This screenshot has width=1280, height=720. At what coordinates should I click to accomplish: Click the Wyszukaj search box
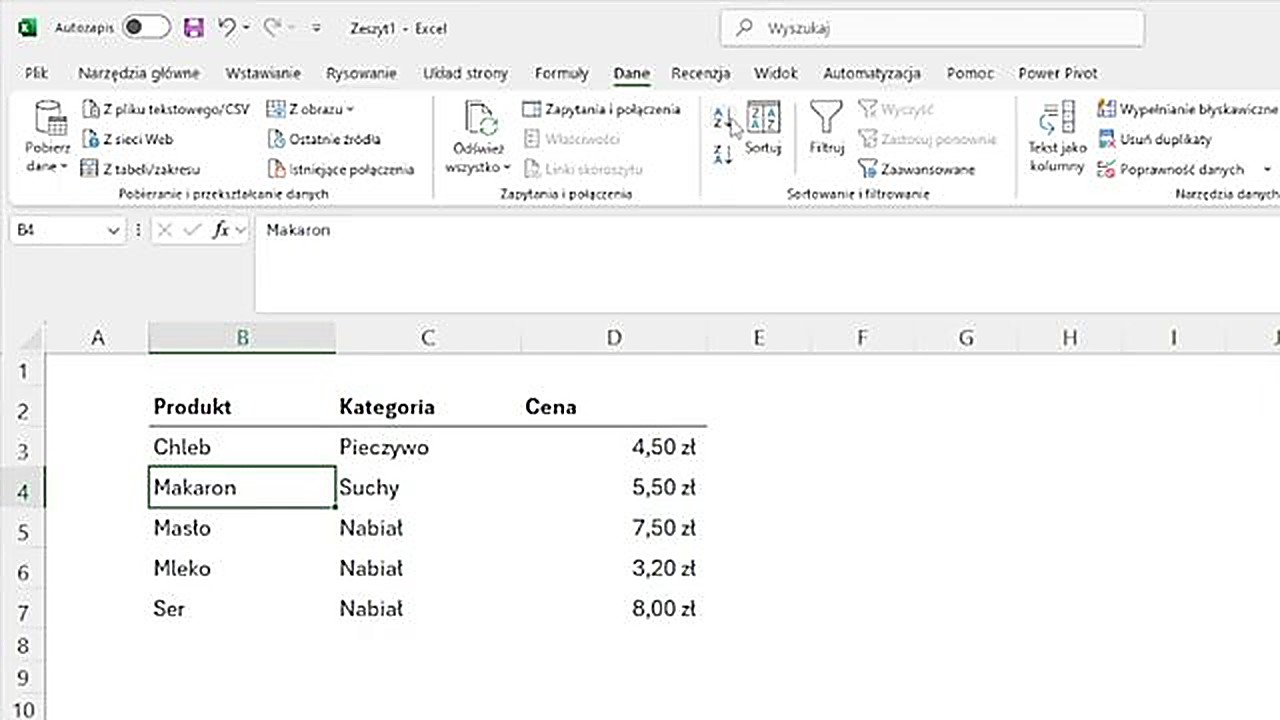coord(932,28)
